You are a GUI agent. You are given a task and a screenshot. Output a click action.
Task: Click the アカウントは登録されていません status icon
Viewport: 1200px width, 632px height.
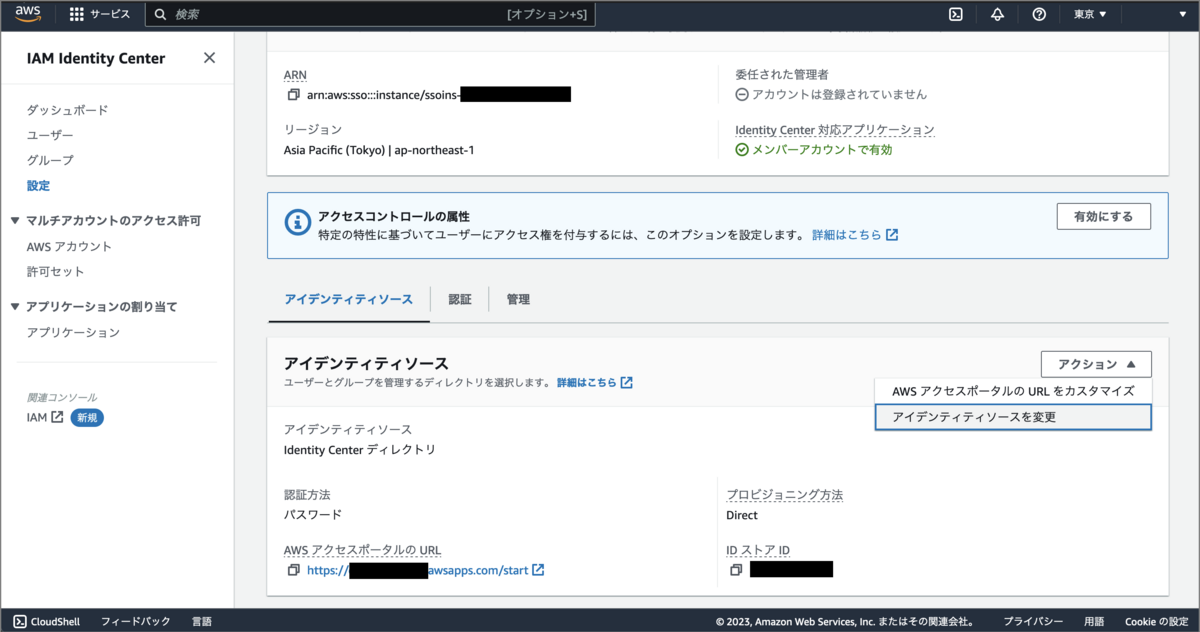coord(742,95)
